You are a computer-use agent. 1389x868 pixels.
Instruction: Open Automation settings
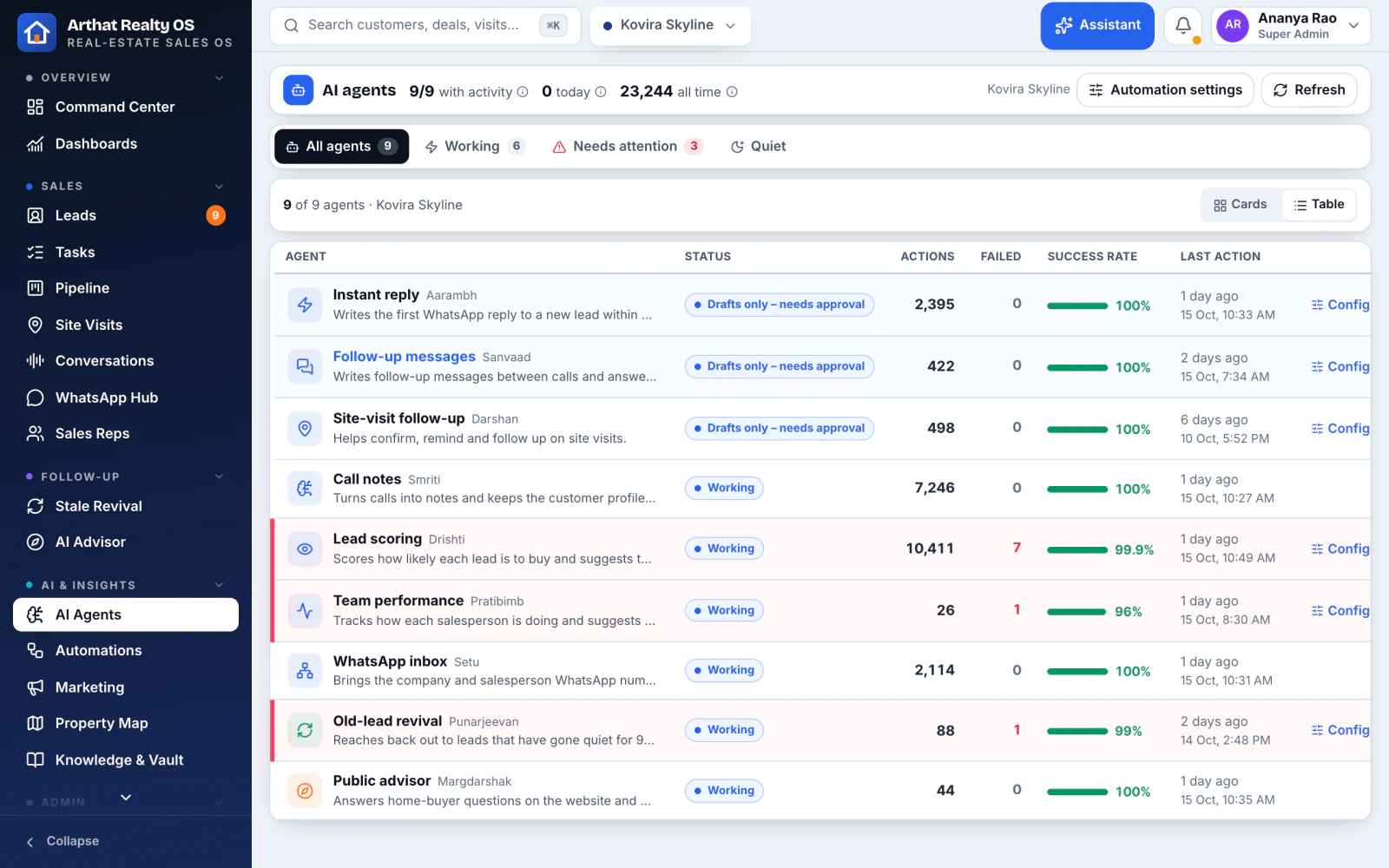1165,90
